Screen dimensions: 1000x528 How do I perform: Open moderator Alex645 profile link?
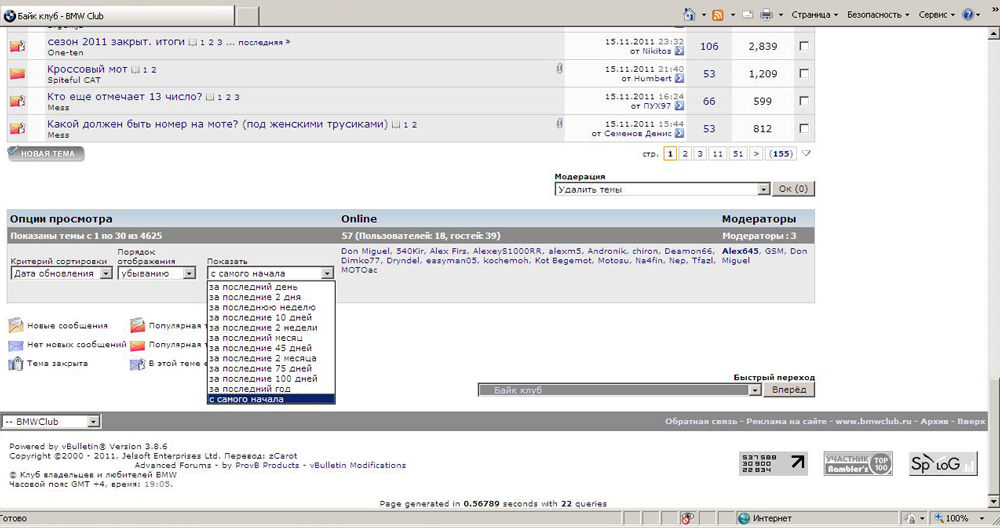tap(740, 251)
